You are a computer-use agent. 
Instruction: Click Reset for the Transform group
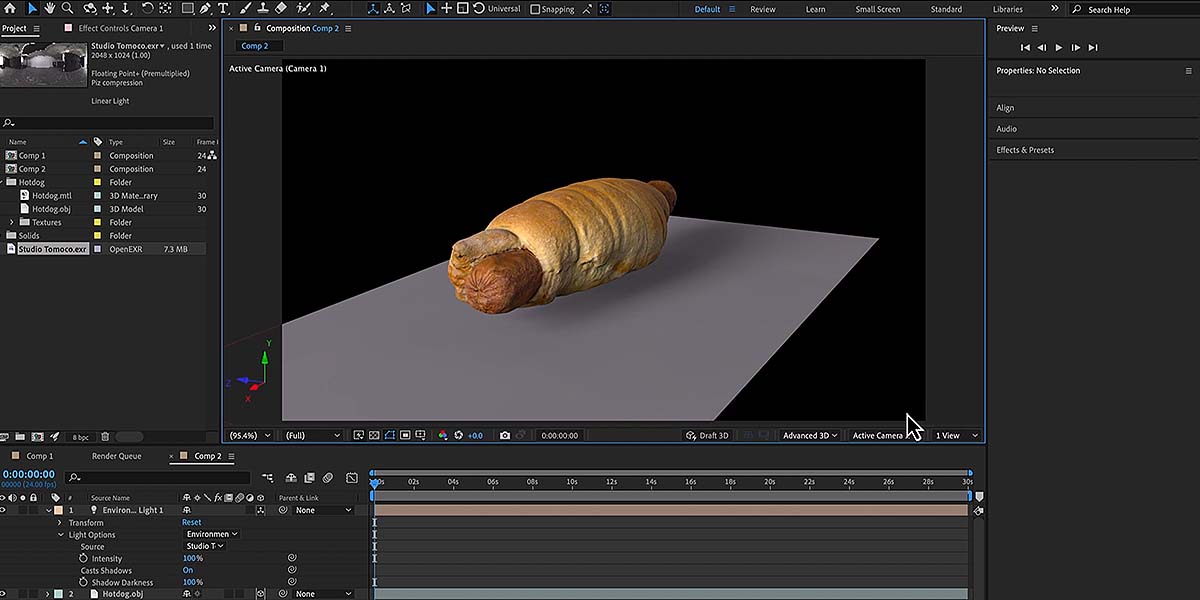pyautogui.click(x=191, y=522)
